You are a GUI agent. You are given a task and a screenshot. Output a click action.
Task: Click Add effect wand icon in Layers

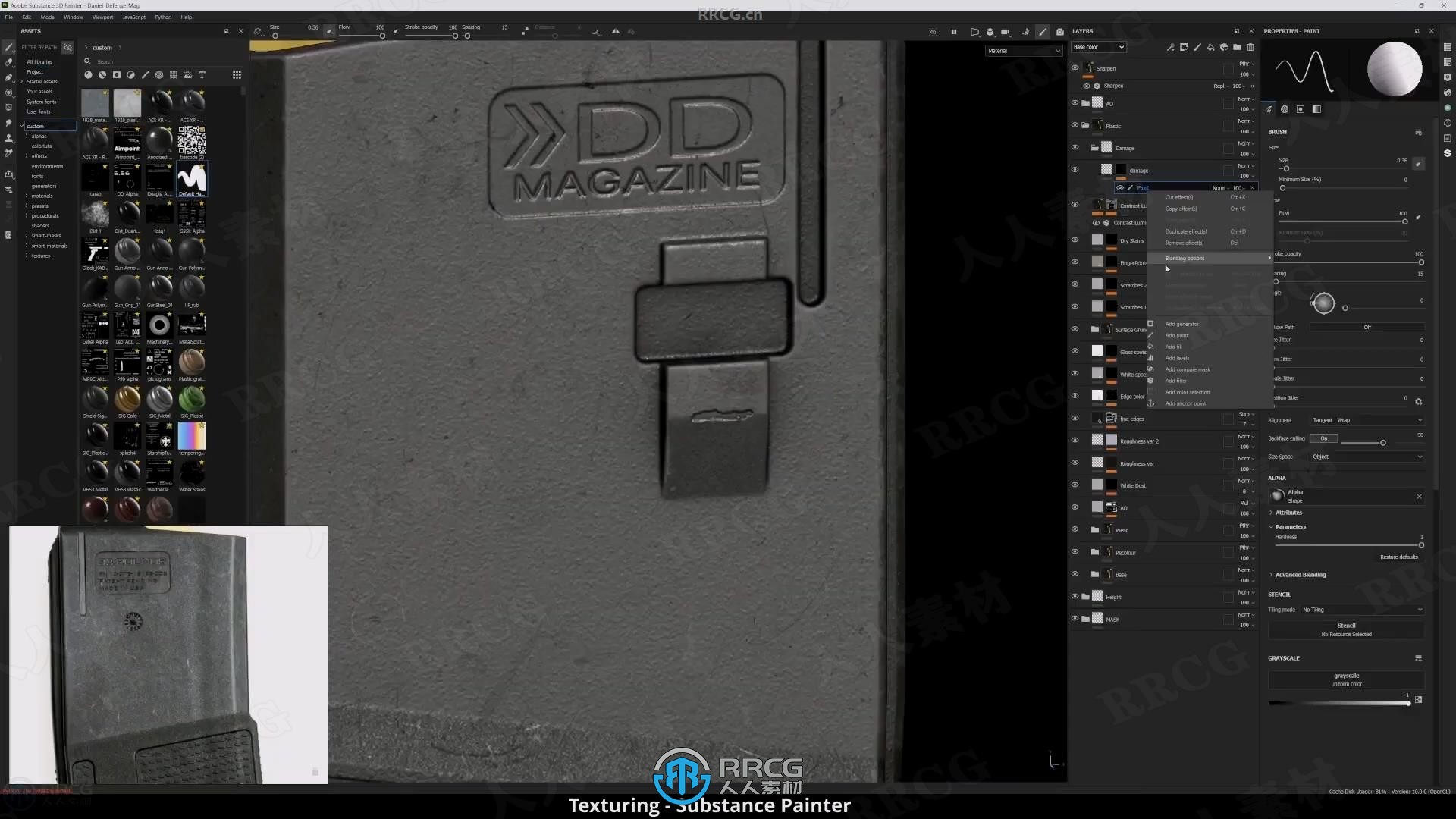(x=1171, y=47)
